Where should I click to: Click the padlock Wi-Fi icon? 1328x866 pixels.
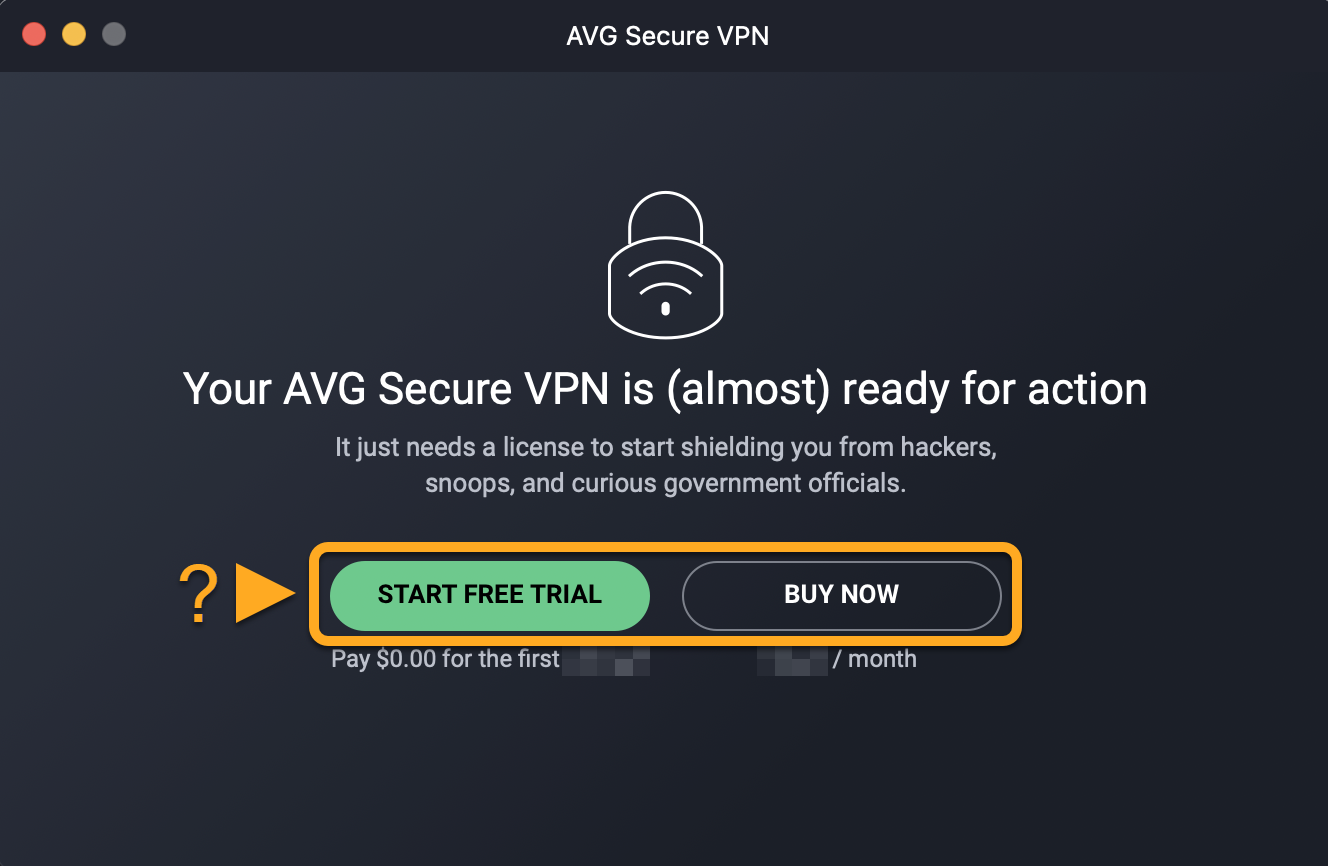point(665,268)
